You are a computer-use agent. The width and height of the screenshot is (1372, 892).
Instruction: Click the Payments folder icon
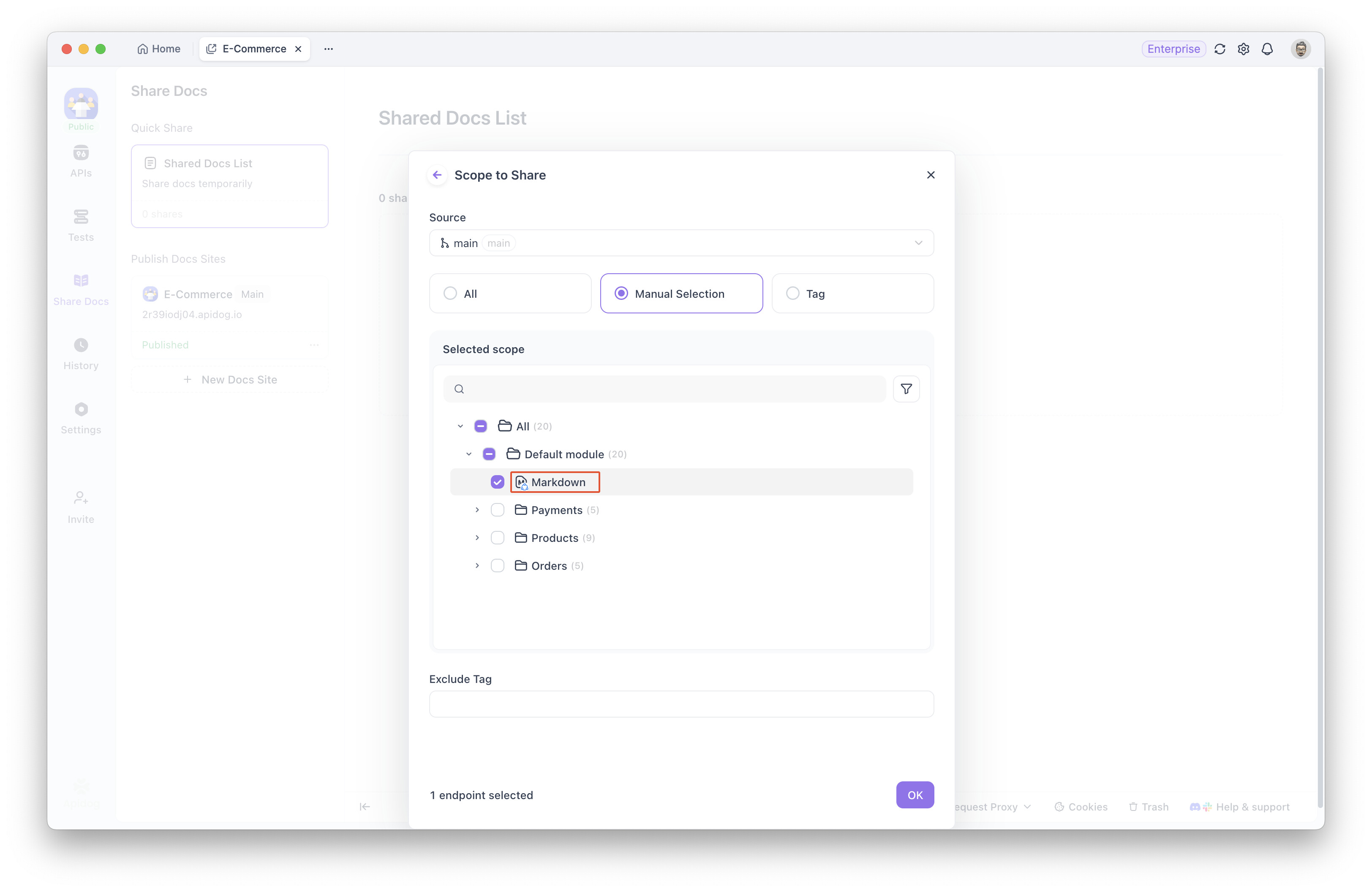(520, 510)
